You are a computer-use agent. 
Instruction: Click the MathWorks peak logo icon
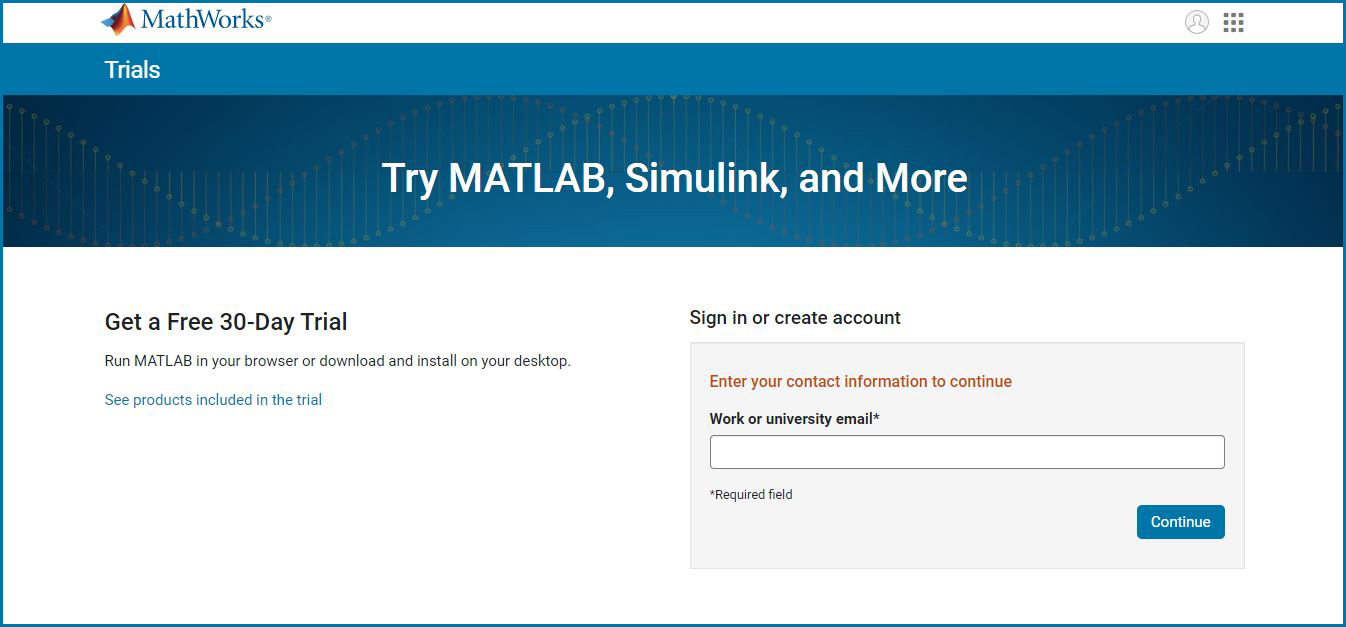click(118, 19)
